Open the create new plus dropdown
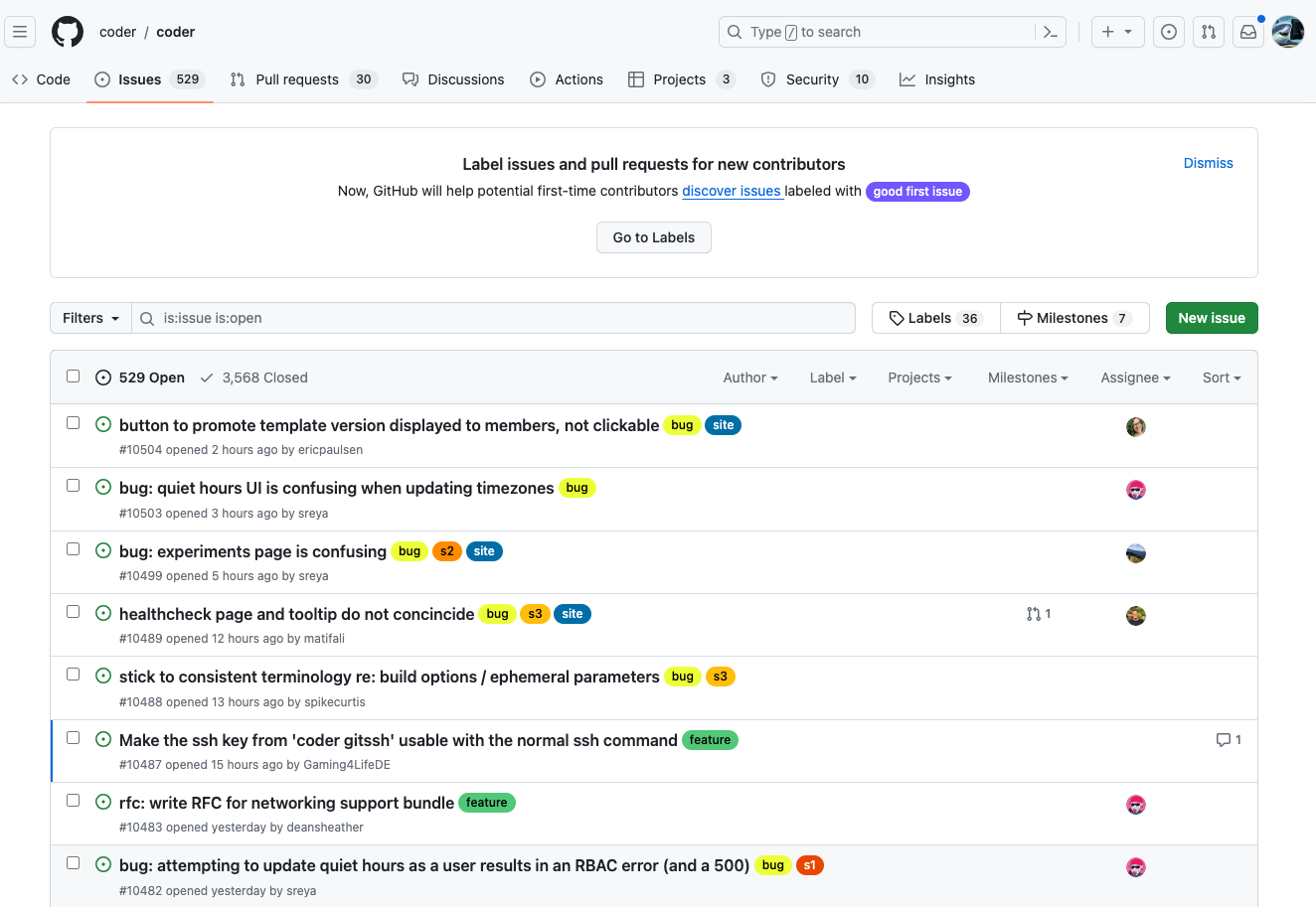Viewport: 1316px width, 907px height. point(1117,31)
